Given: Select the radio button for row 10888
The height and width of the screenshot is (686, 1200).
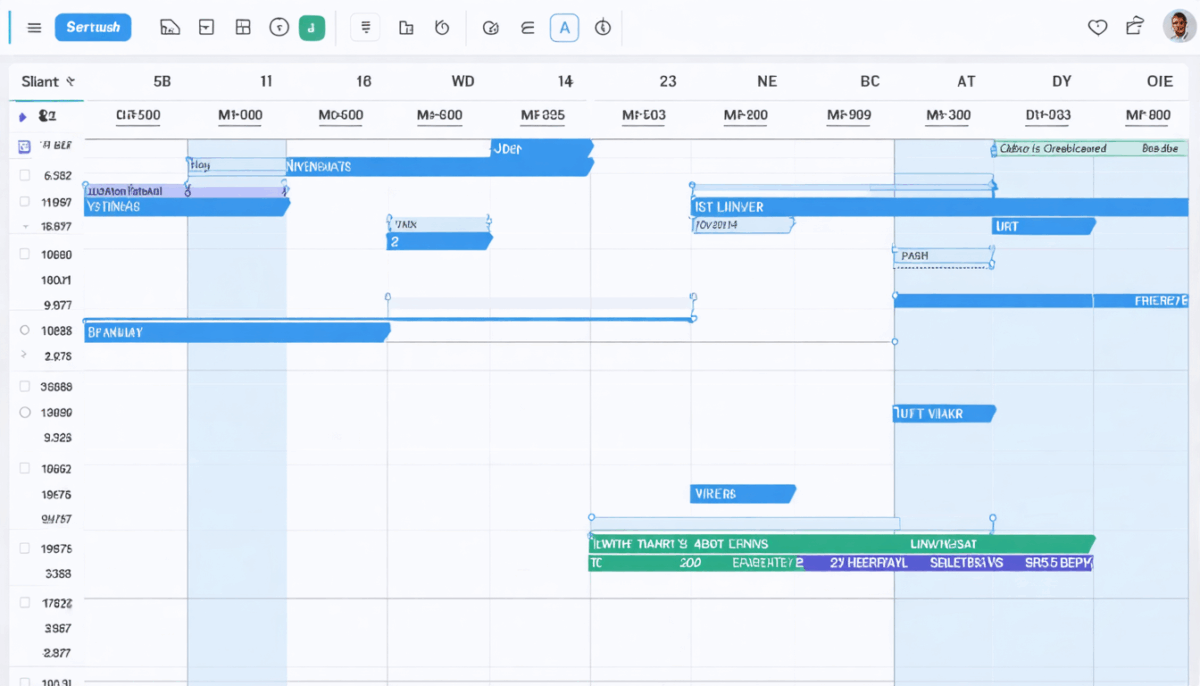Looking at the screenshot, I should (x=25, y=330).
